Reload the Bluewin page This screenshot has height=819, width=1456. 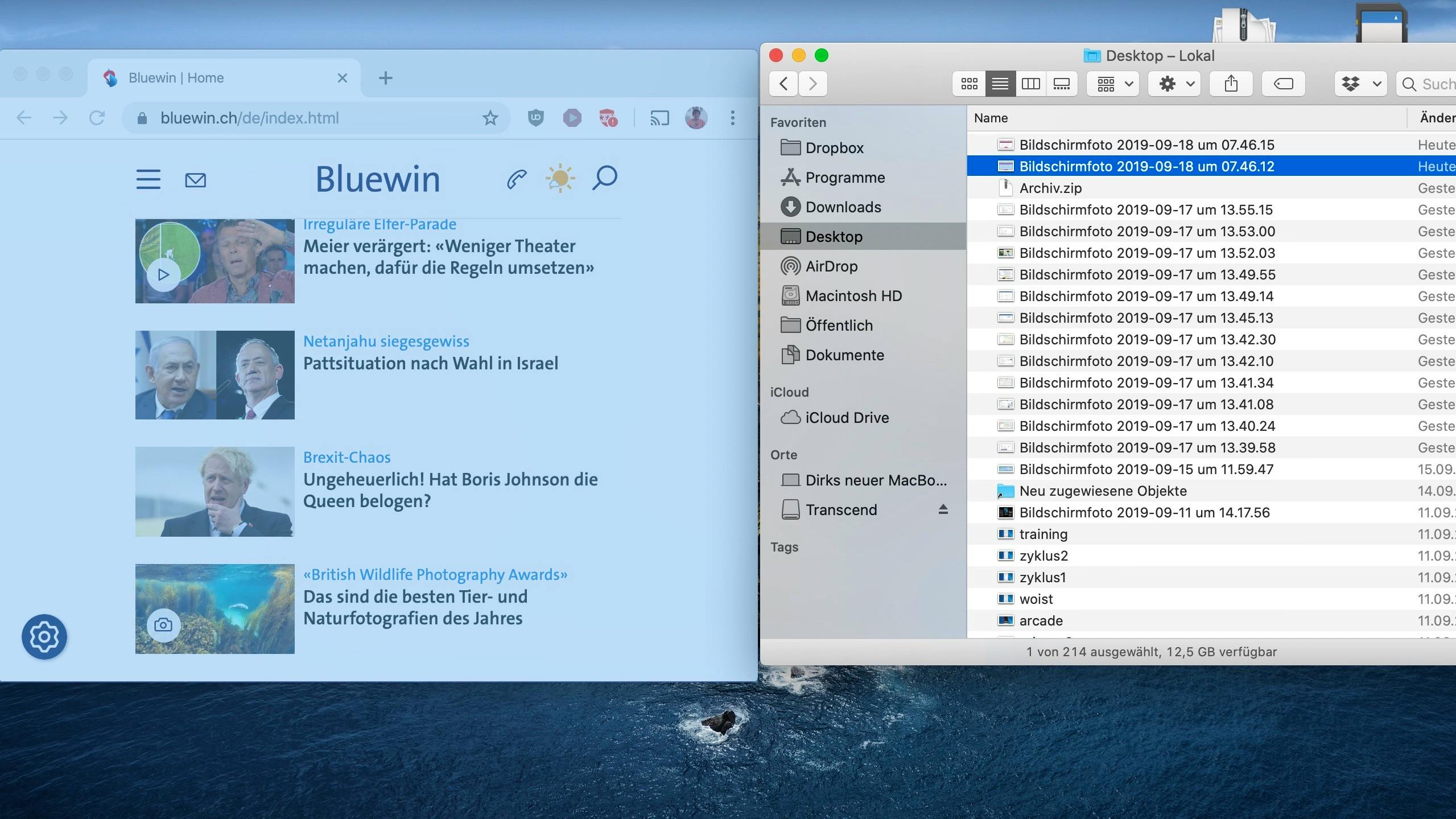click(x=97, y=118)
